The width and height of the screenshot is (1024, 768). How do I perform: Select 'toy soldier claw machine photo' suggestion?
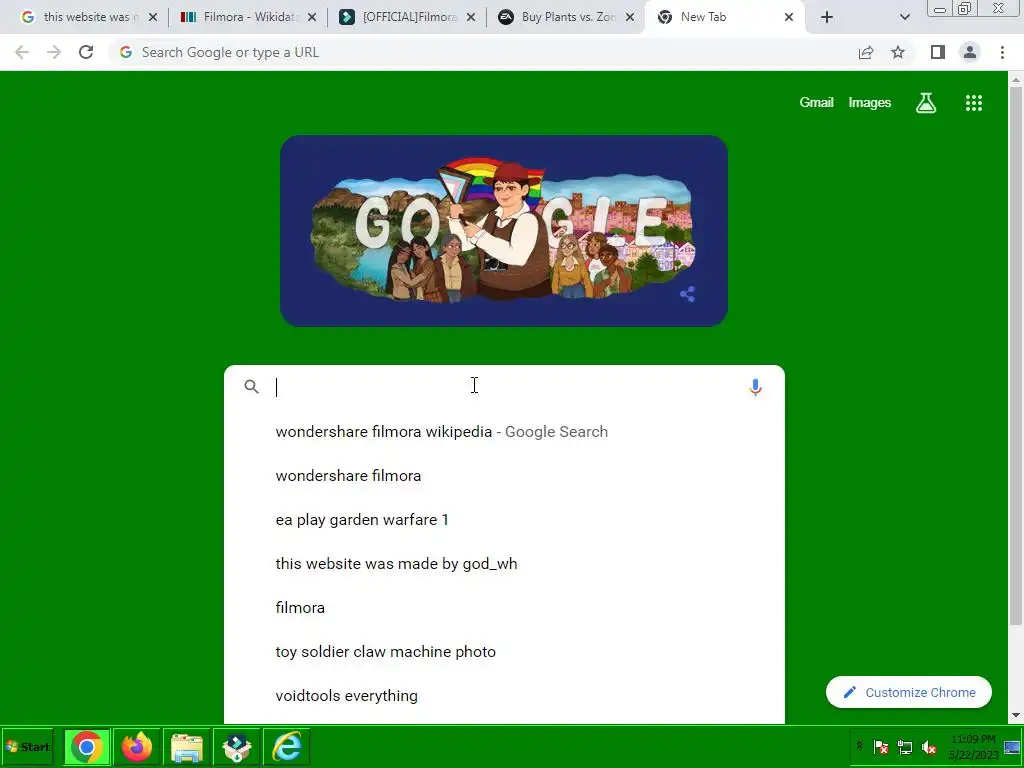click(504, 652)
